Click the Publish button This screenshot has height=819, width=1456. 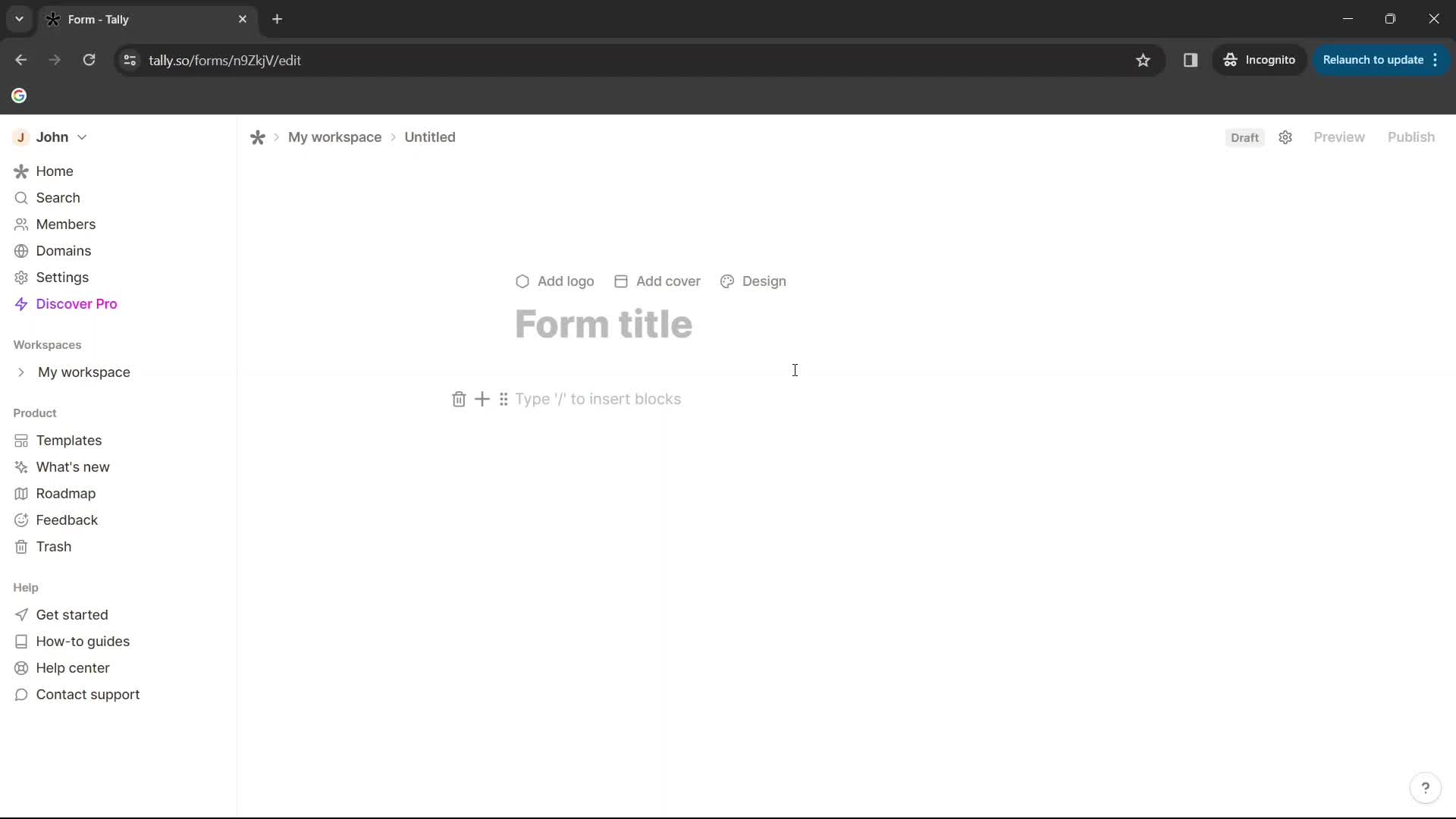(x=1411, y=136)
